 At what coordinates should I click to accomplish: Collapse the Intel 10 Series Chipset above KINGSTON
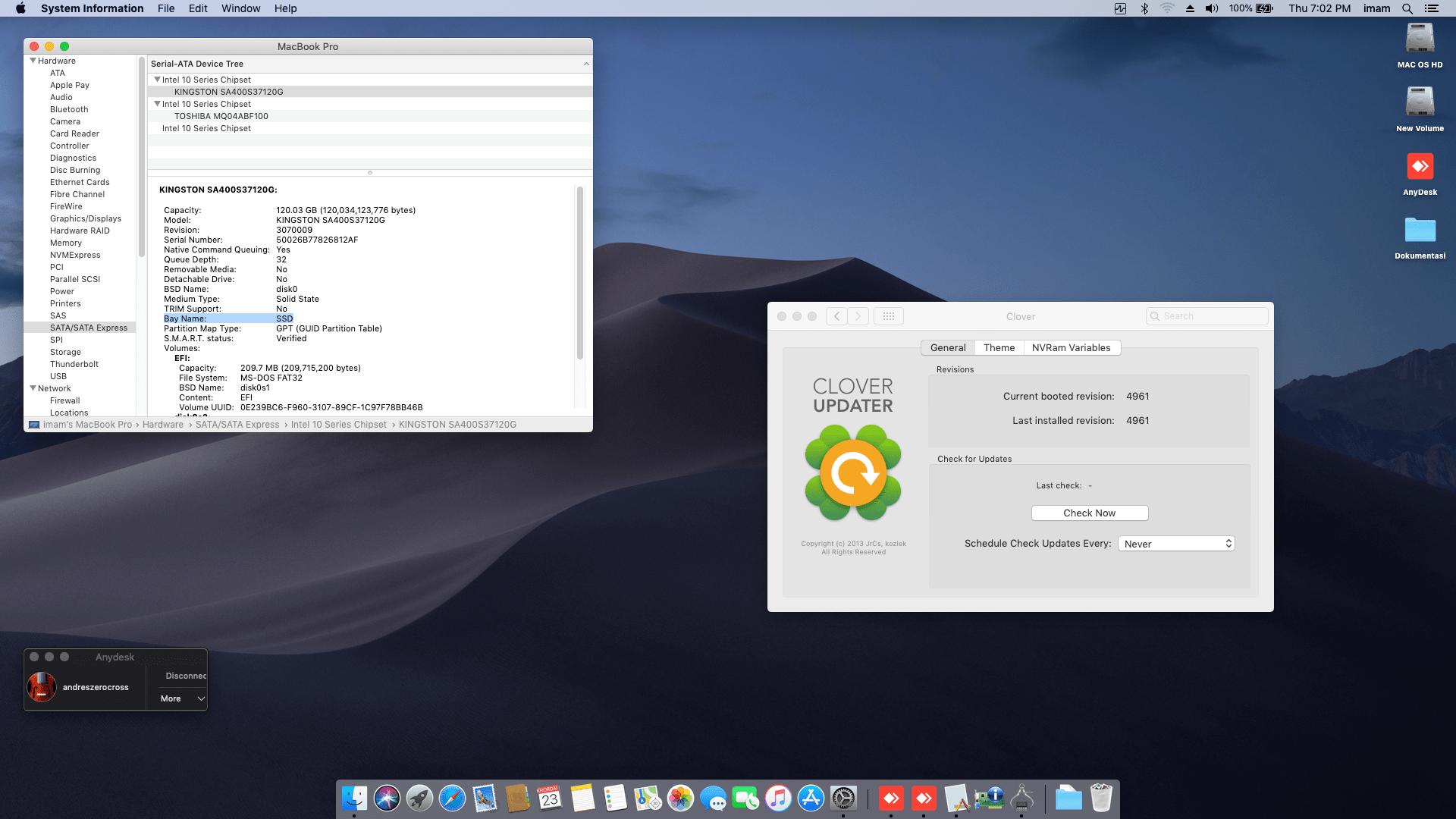(x=157, y=80)
